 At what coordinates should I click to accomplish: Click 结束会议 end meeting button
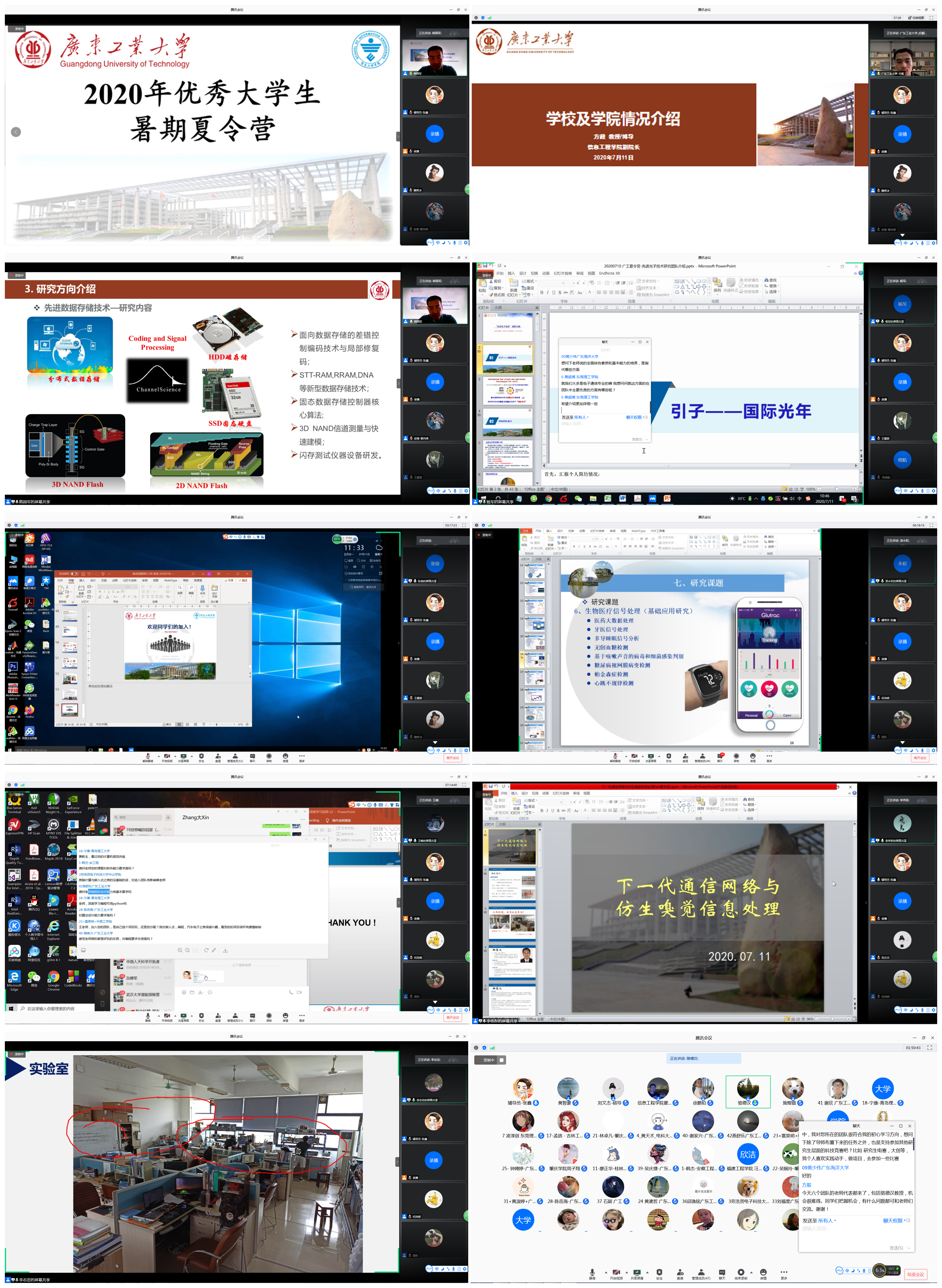916,1274
